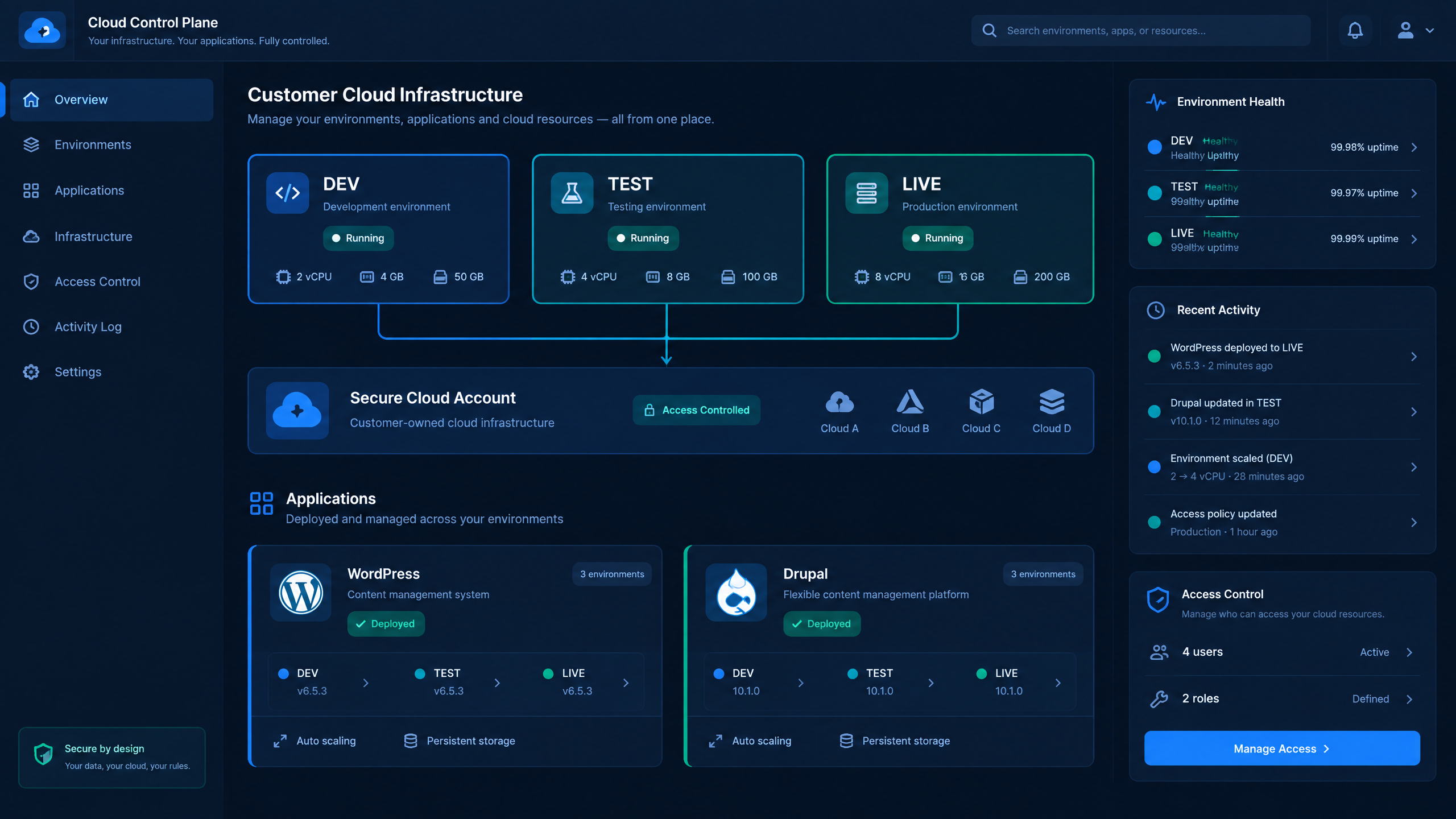1456x819 pixels.
Task: Click the LIVE environment server icon
Action: (x=866, y=193)
